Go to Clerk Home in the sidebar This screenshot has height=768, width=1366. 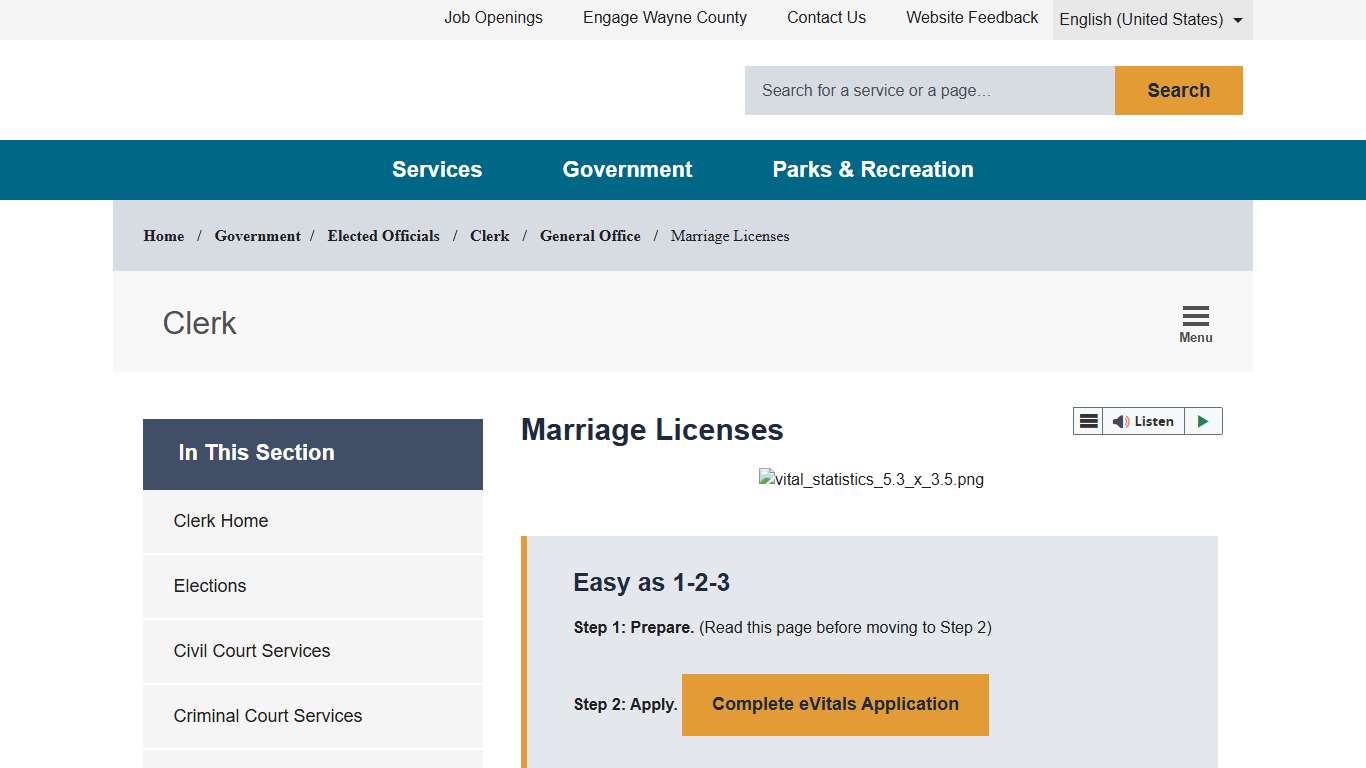point(221,521)
